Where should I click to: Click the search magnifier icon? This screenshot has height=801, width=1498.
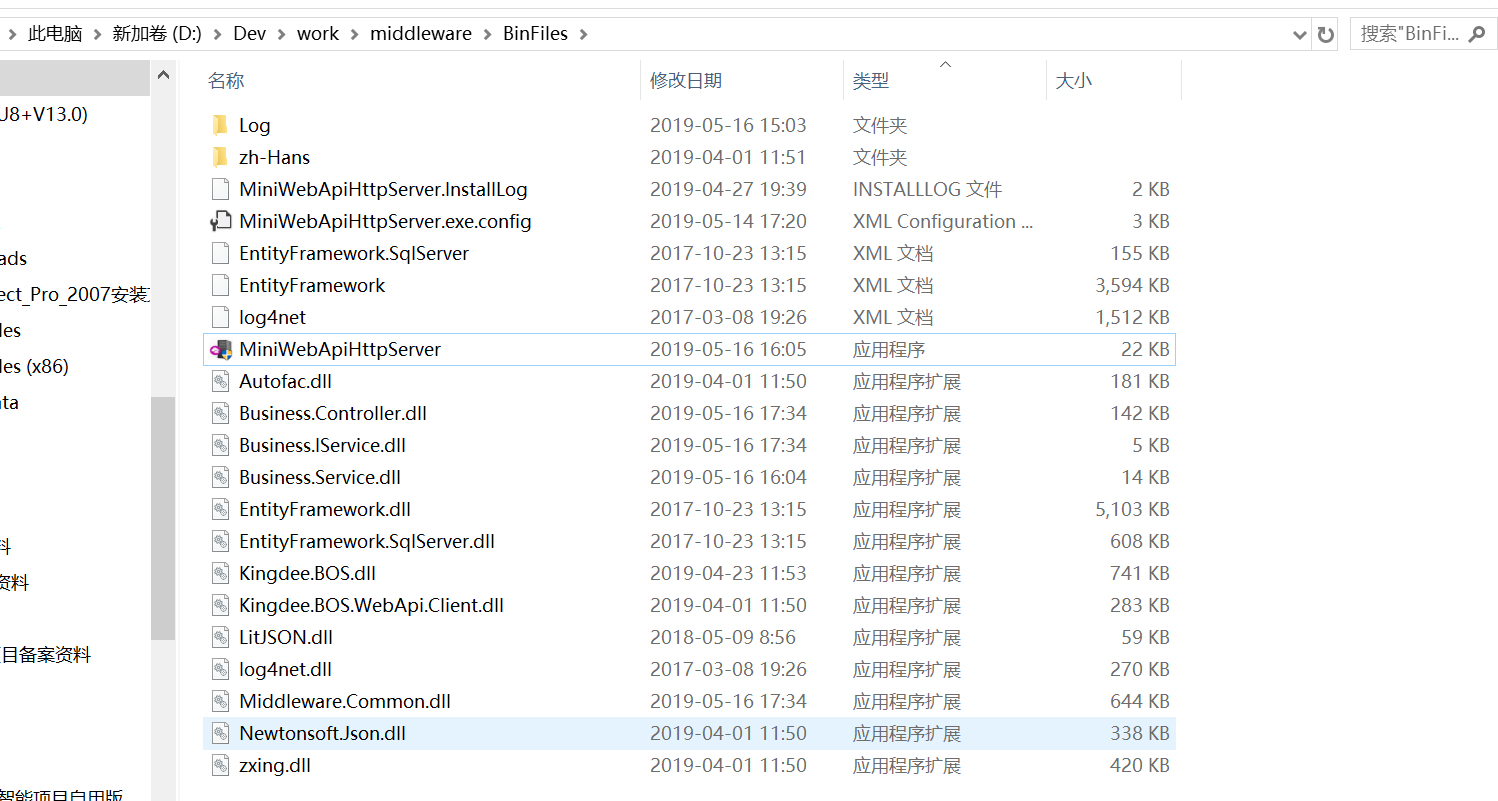tap(1476, 33)
